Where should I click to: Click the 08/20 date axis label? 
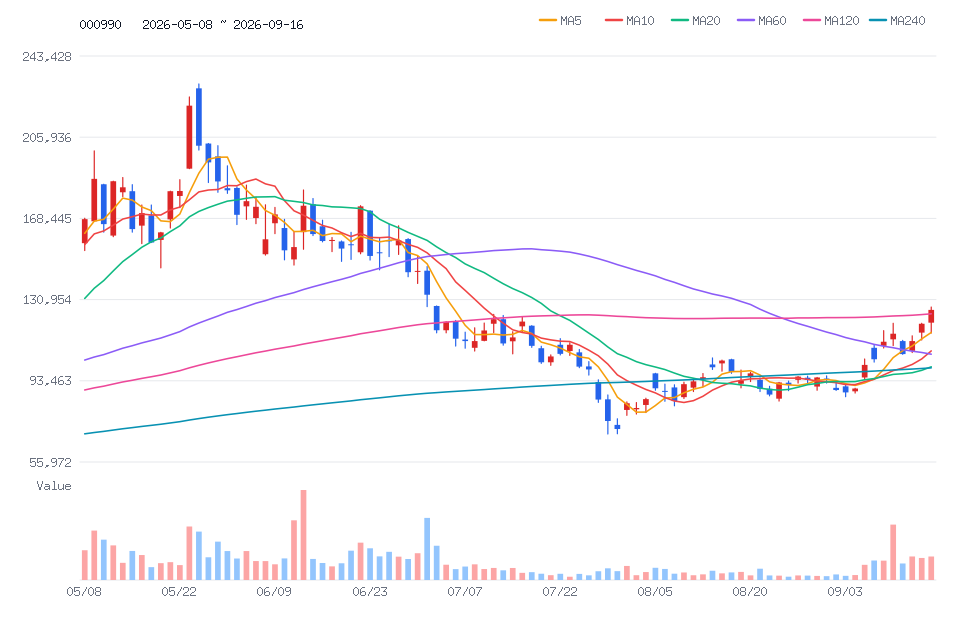[x=750, y=592]
